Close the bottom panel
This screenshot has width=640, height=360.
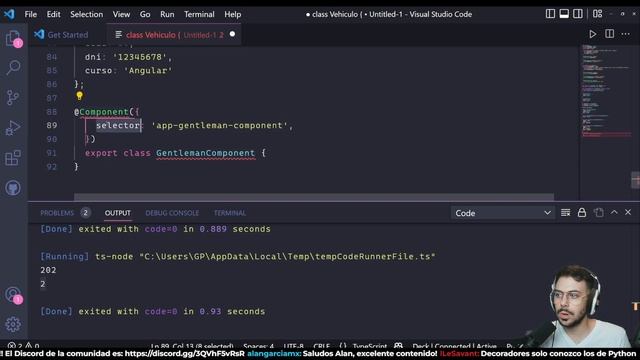pyautogui.click(x=628, y=212)
